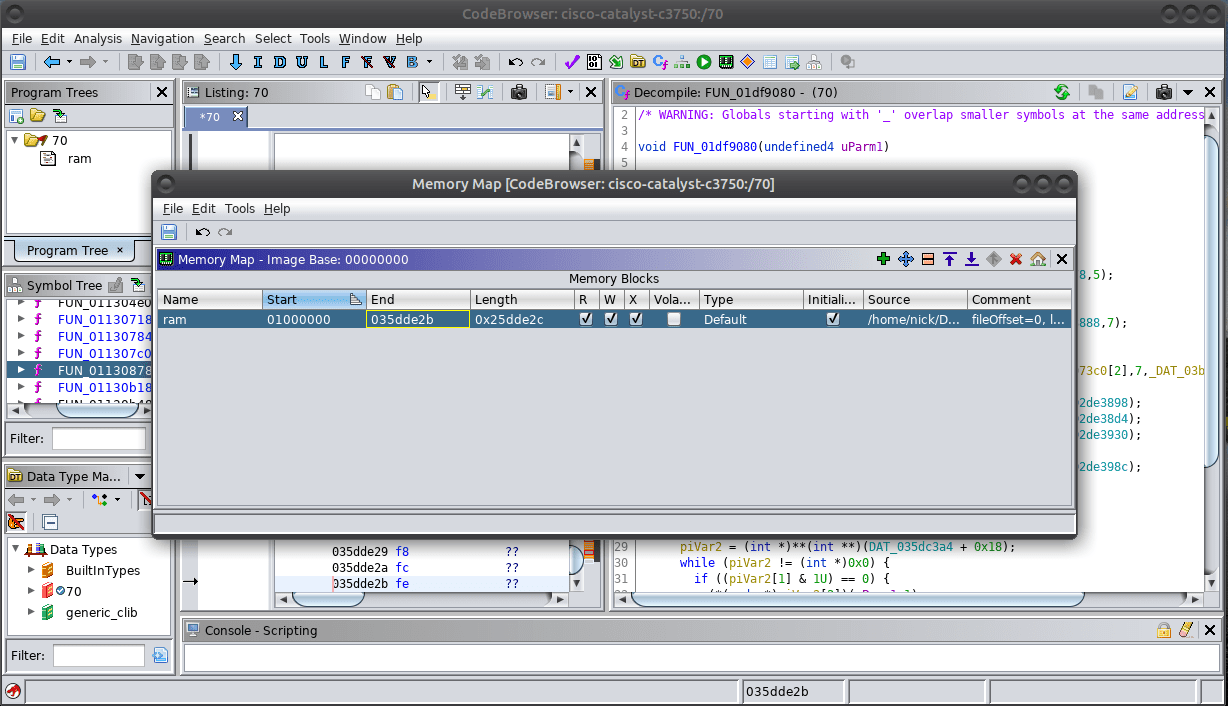Open the Analysis menu in CodeBrowser

pyautogui.click(x=98, y=38)
